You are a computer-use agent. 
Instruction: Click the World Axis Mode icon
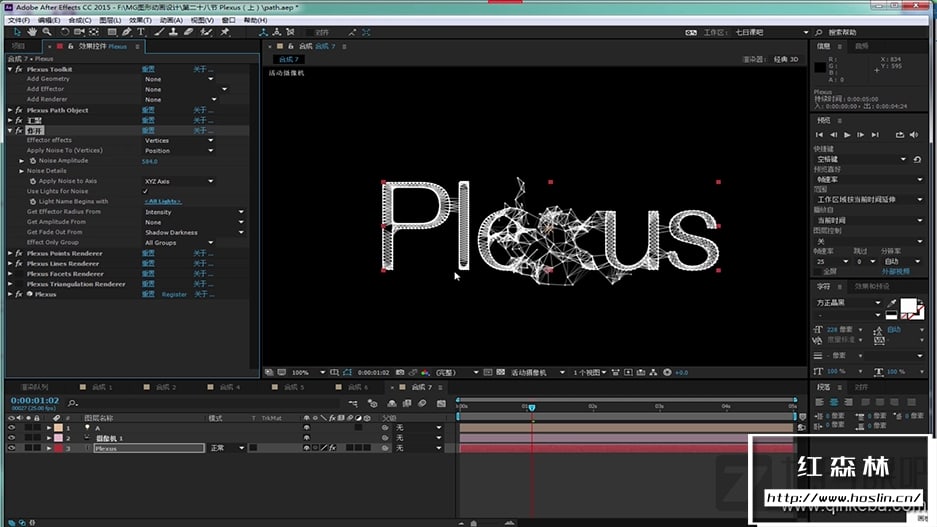click(x=277, y=32)
